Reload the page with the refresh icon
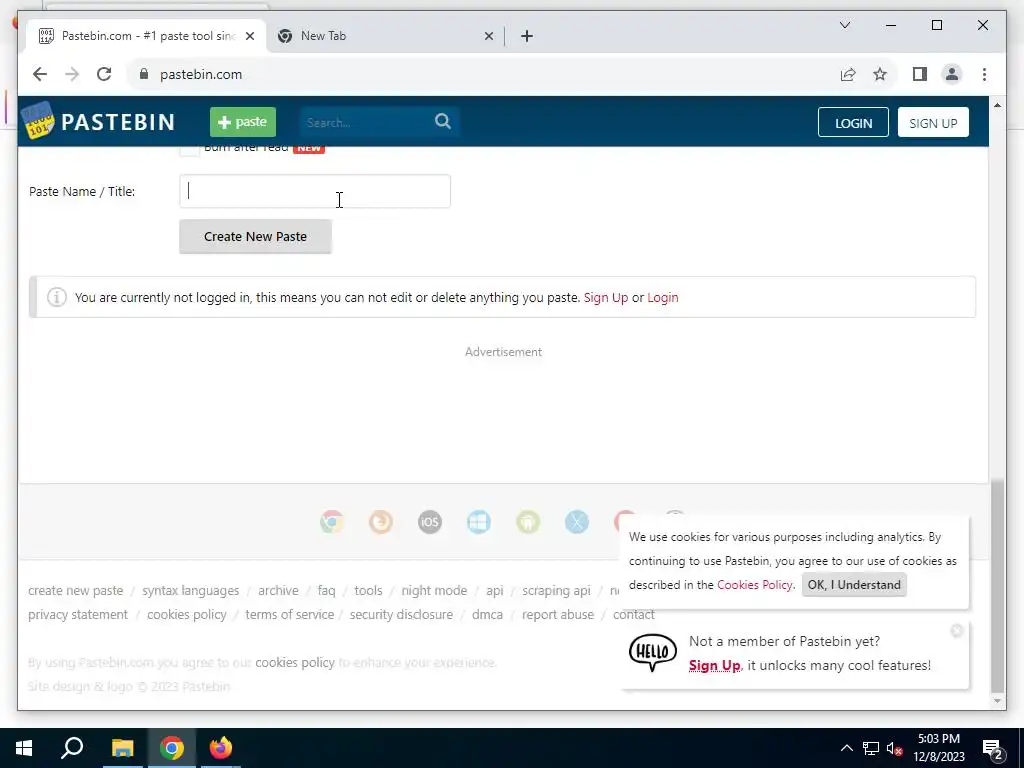1024x768 pixels. 104,74
